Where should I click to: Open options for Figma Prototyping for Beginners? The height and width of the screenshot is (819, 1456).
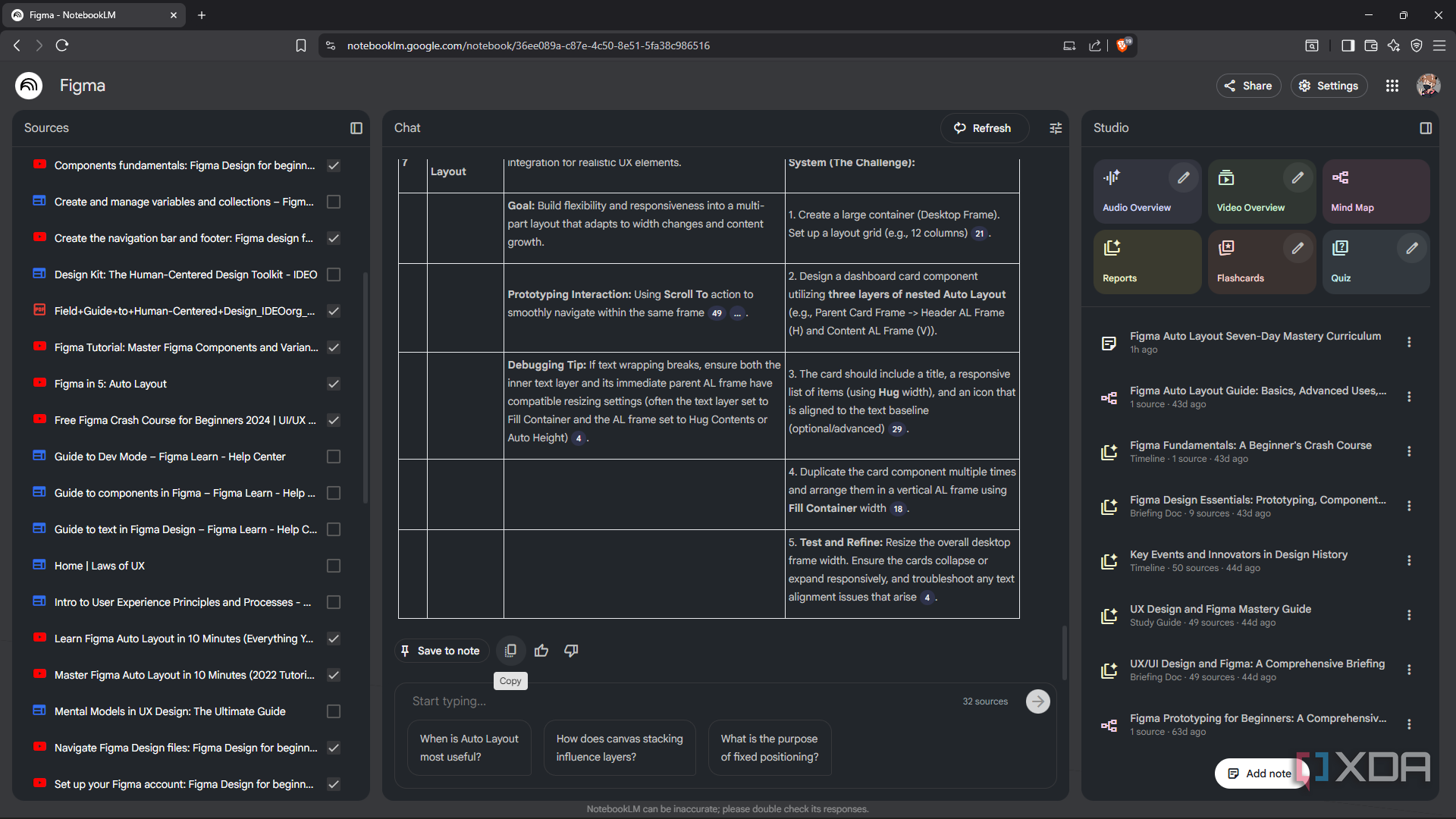(x=1409, y=724)
